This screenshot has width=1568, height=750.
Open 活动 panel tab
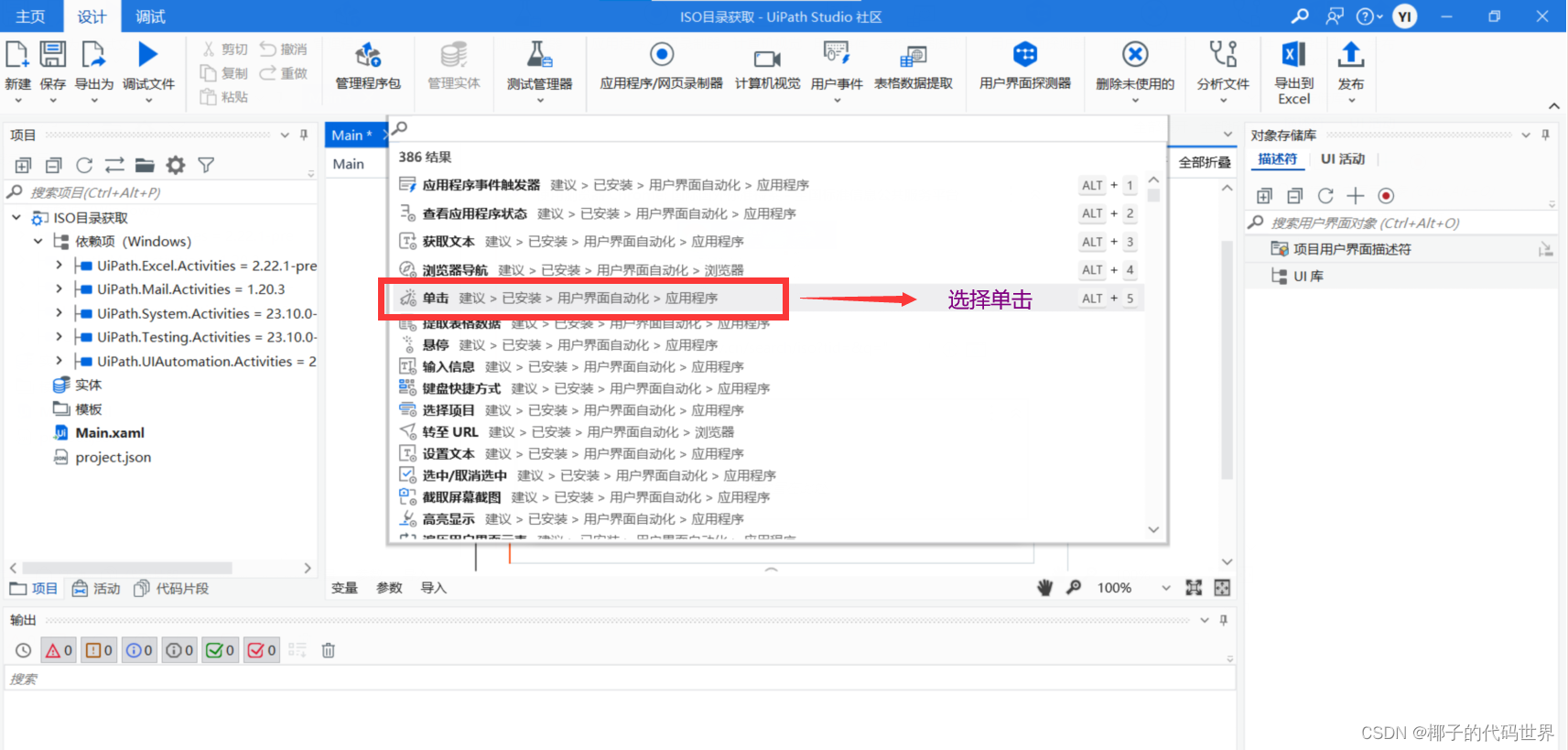point(96,588)
